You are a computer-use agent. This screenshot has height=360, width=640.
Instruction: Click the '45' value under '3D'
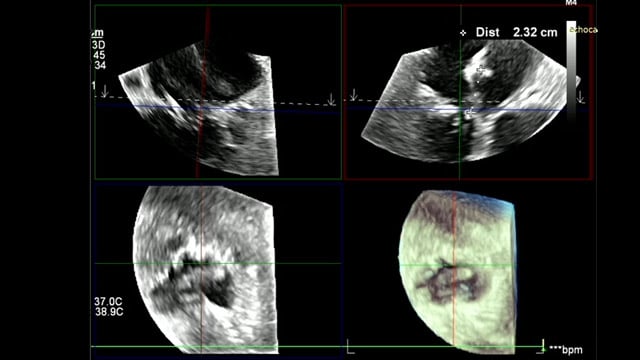(x=99, y=55)
